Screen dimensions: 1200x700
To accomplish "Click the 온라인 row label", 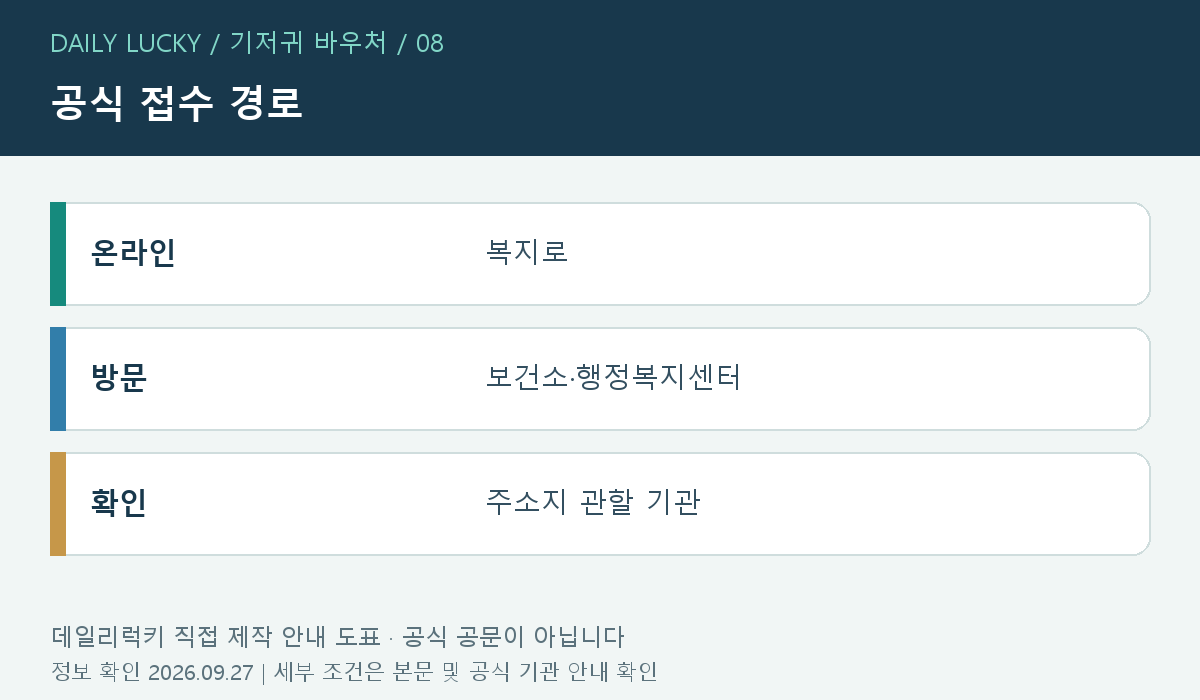I will point(133,254).
